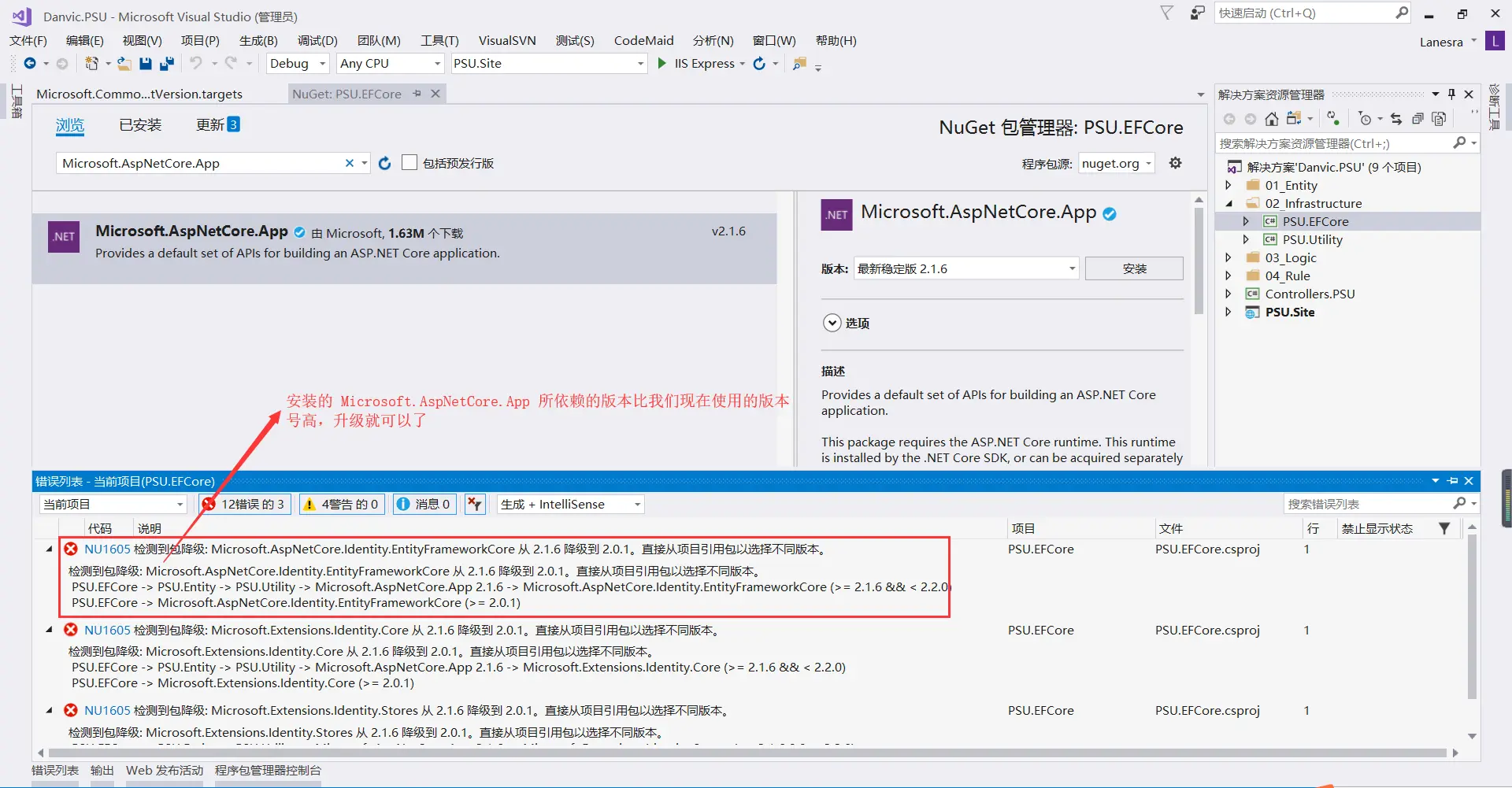Open the Web 发布活动 panel

pyautogui.click(x=164, y=770)
